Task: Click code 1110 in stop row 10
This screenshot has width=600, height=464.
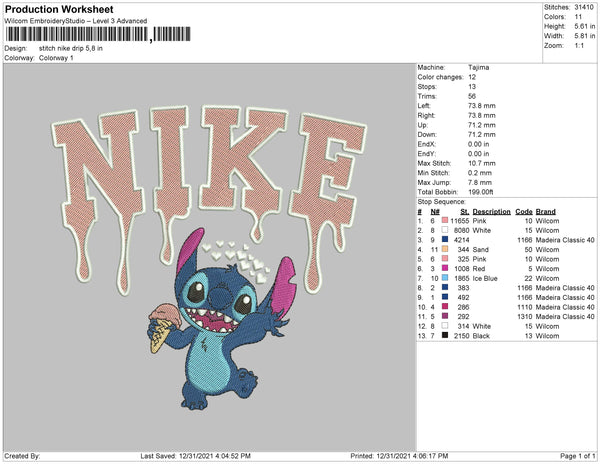Action: coord(525,307)
